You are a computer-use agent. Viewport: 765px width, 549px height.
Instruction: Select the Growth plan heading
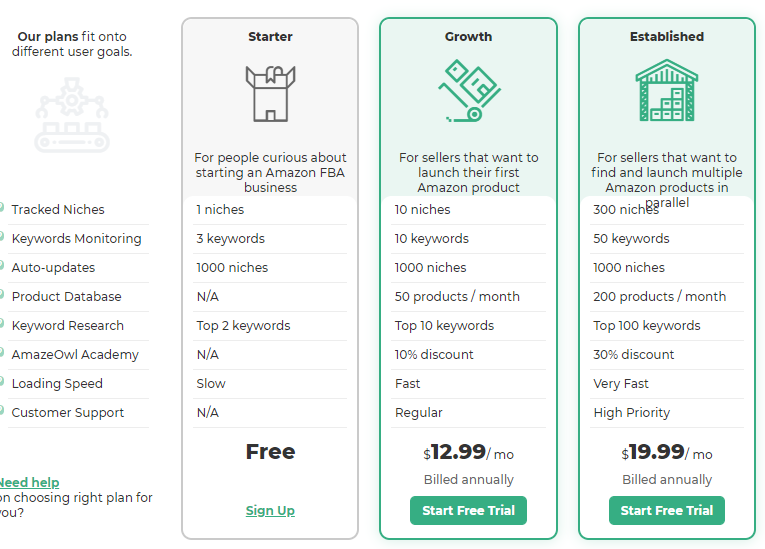pyautogui.click(x=468, y=37)
